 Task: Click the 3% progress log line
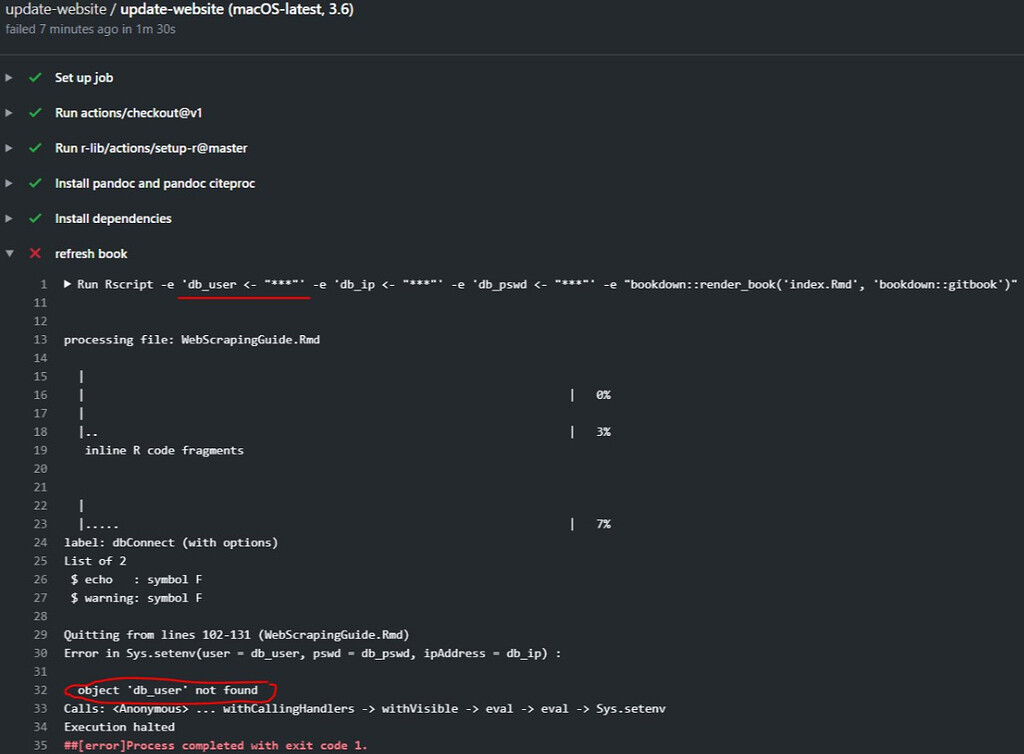pos(345,432)
